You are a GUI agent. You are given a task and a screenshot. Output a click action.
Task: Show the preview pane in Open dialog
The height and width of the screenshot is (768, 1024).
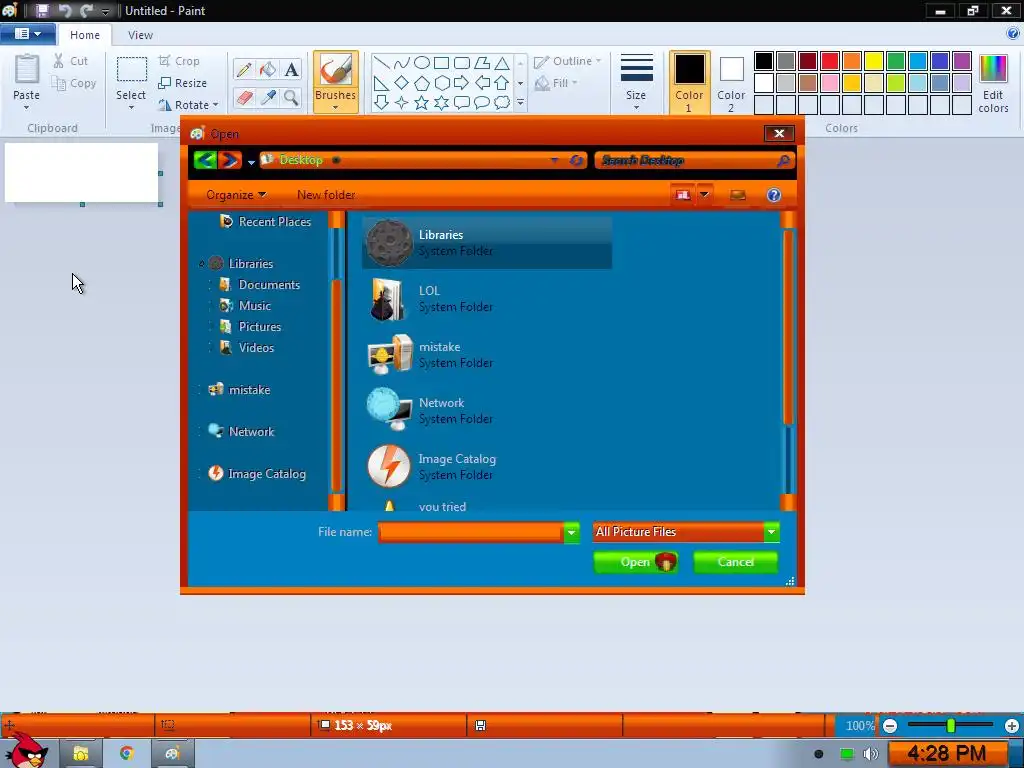coord(738,195)
